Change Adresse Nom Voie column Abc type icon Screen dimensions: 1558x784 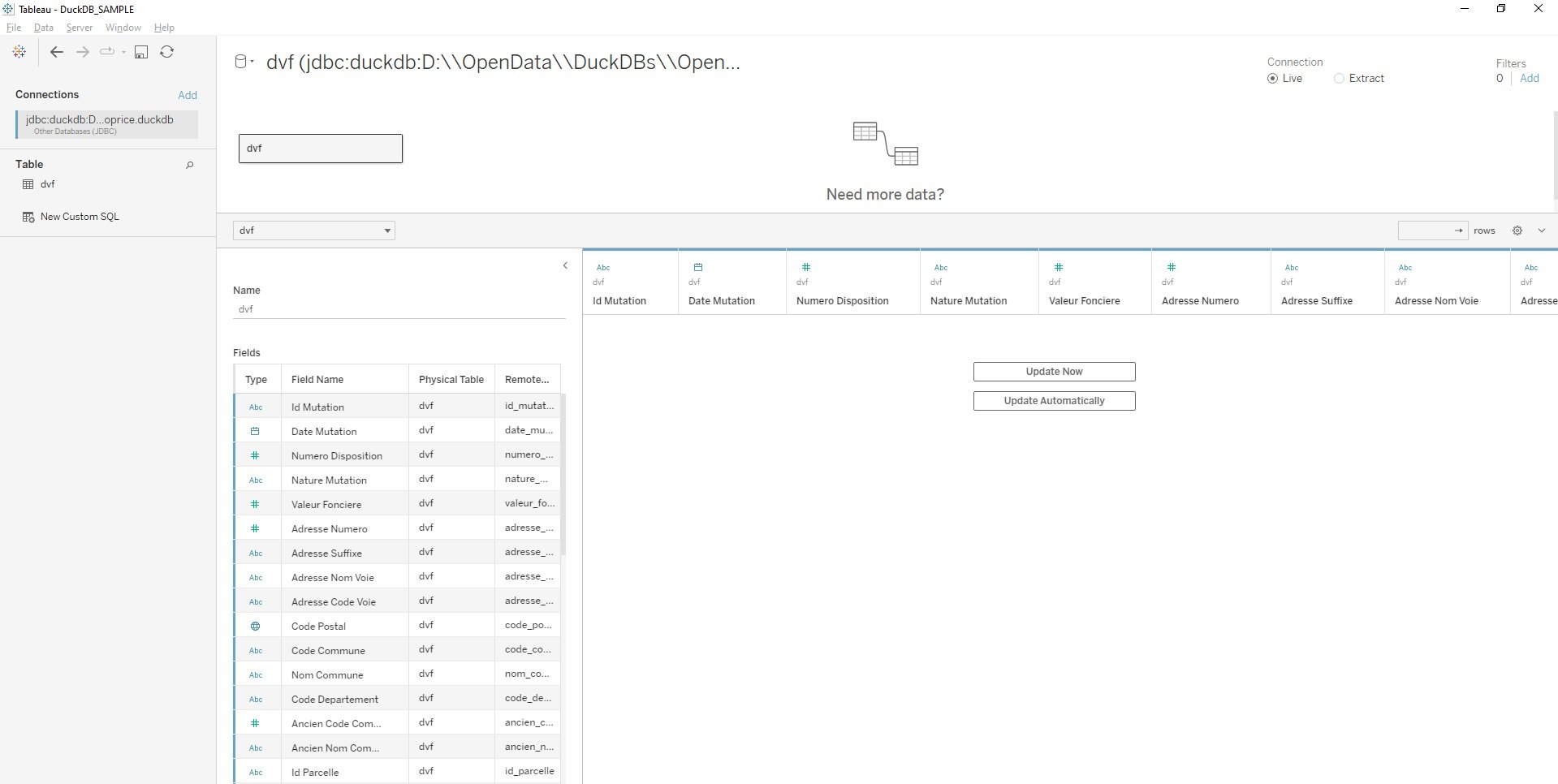click(x=1405, y=267)
